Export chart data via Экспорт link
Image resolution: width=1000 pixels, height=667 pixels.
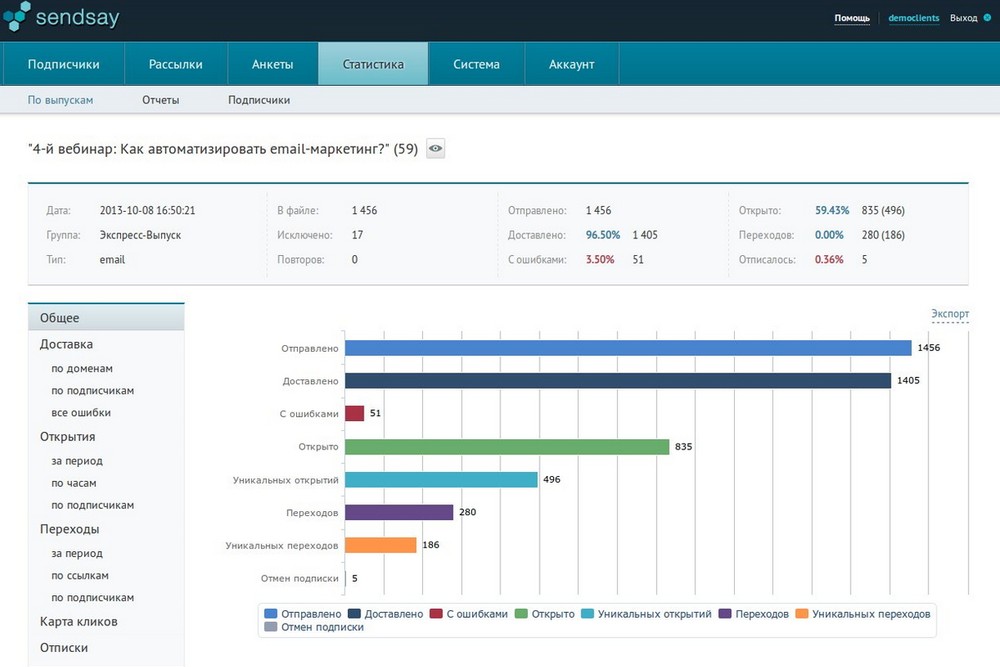950,314
